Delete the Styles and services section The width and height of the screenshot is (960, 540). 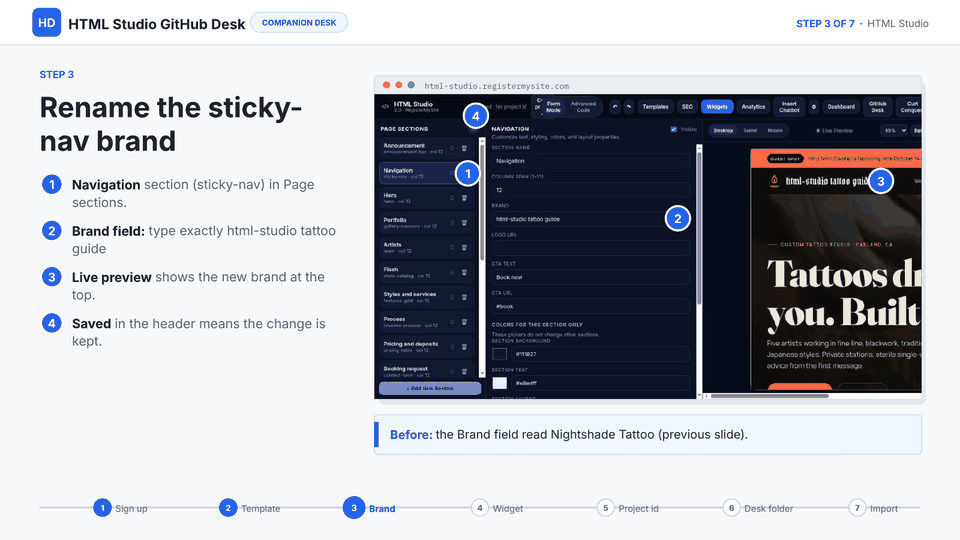pos(464,297)
